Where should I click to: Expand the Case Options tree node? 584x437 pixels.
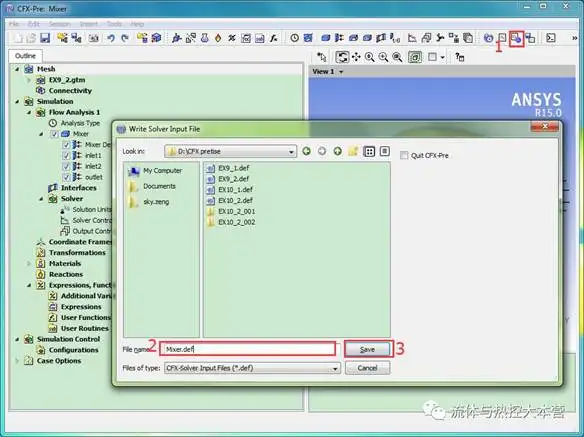(x=17, y=361)
